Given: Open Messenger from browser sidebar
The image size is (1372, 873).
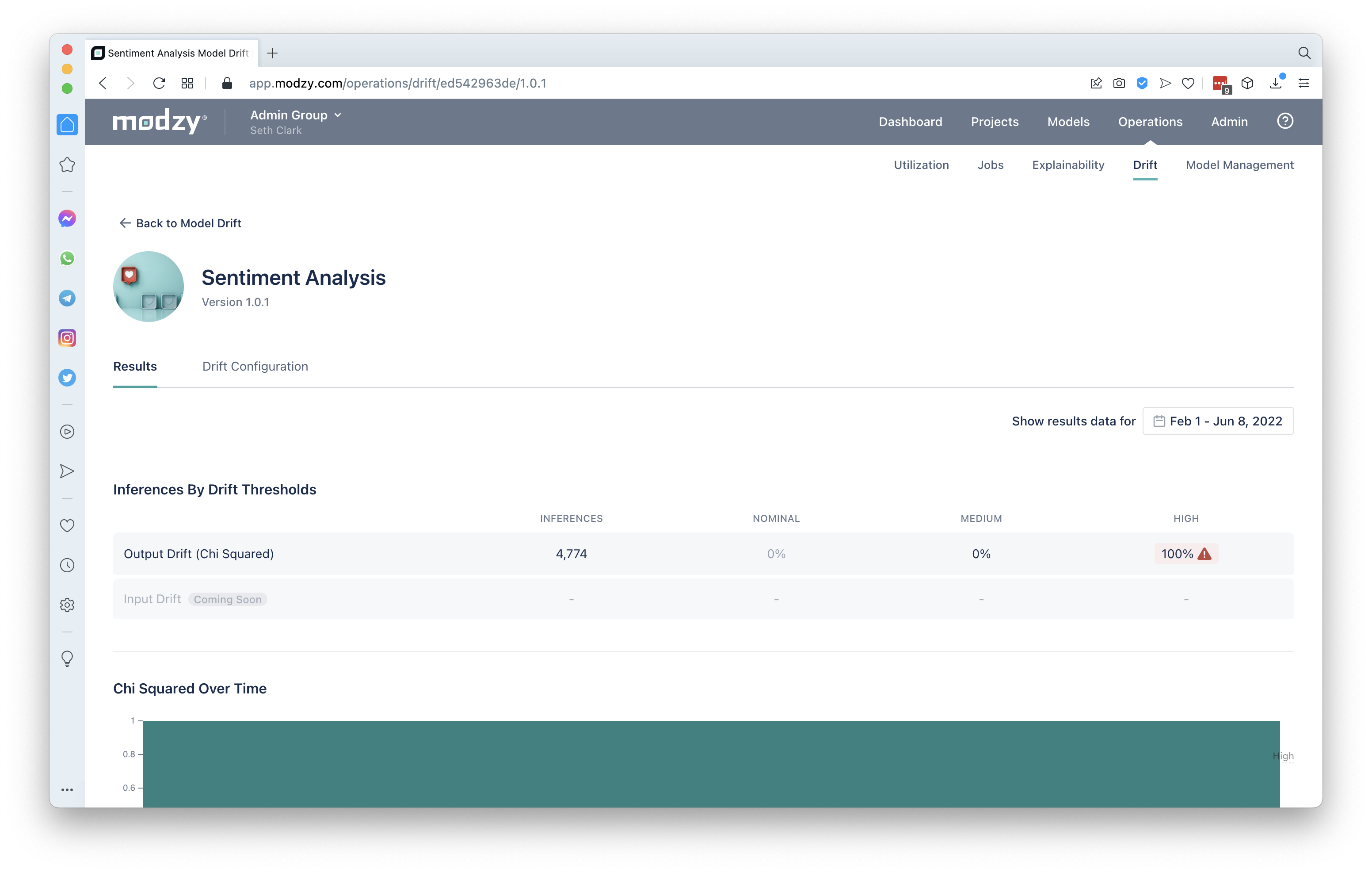Looking at the screenshot, I should pyautogui.click(x=67, y=219).
